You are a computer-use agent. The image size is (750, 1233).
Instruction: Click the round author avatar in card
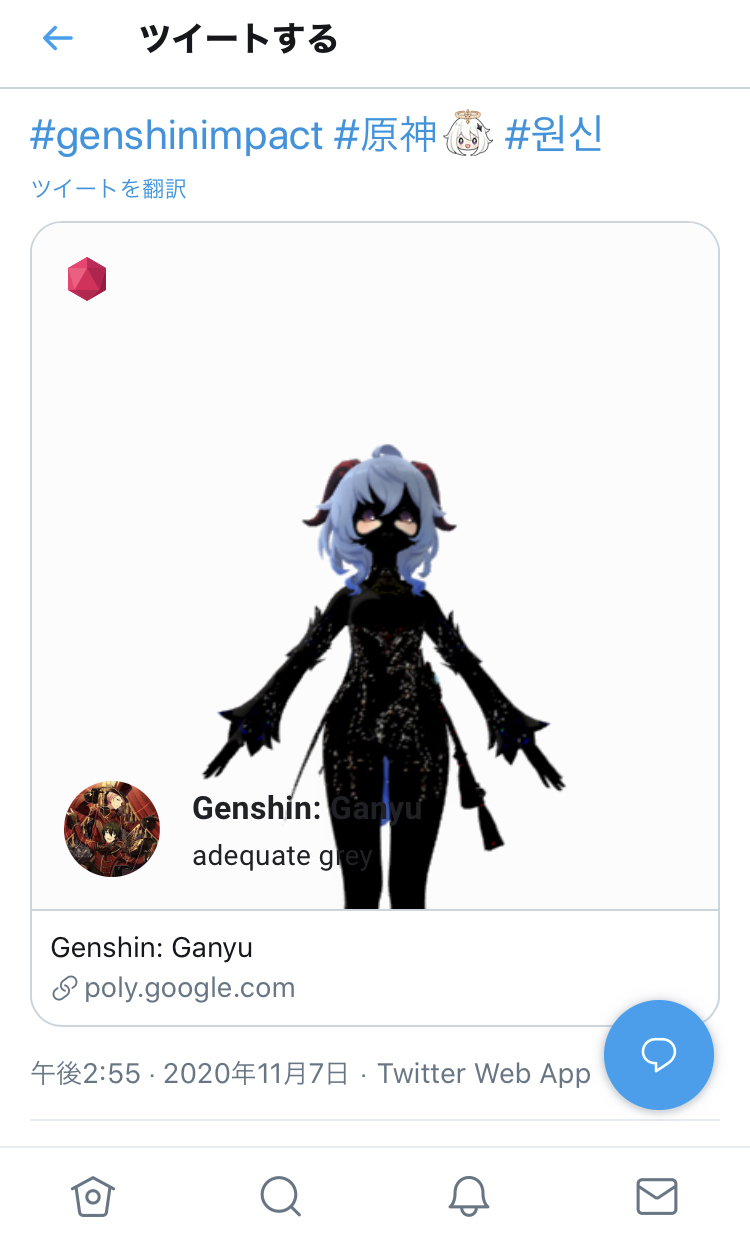pyautogui.click(x=112, y=829)
